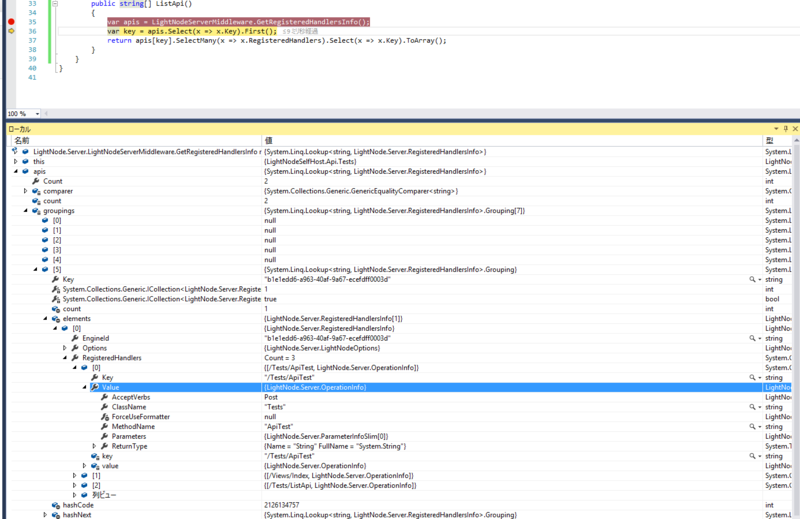
Task: Click the red breakpoint marker on line 35
Action: [x=11, y=22]
